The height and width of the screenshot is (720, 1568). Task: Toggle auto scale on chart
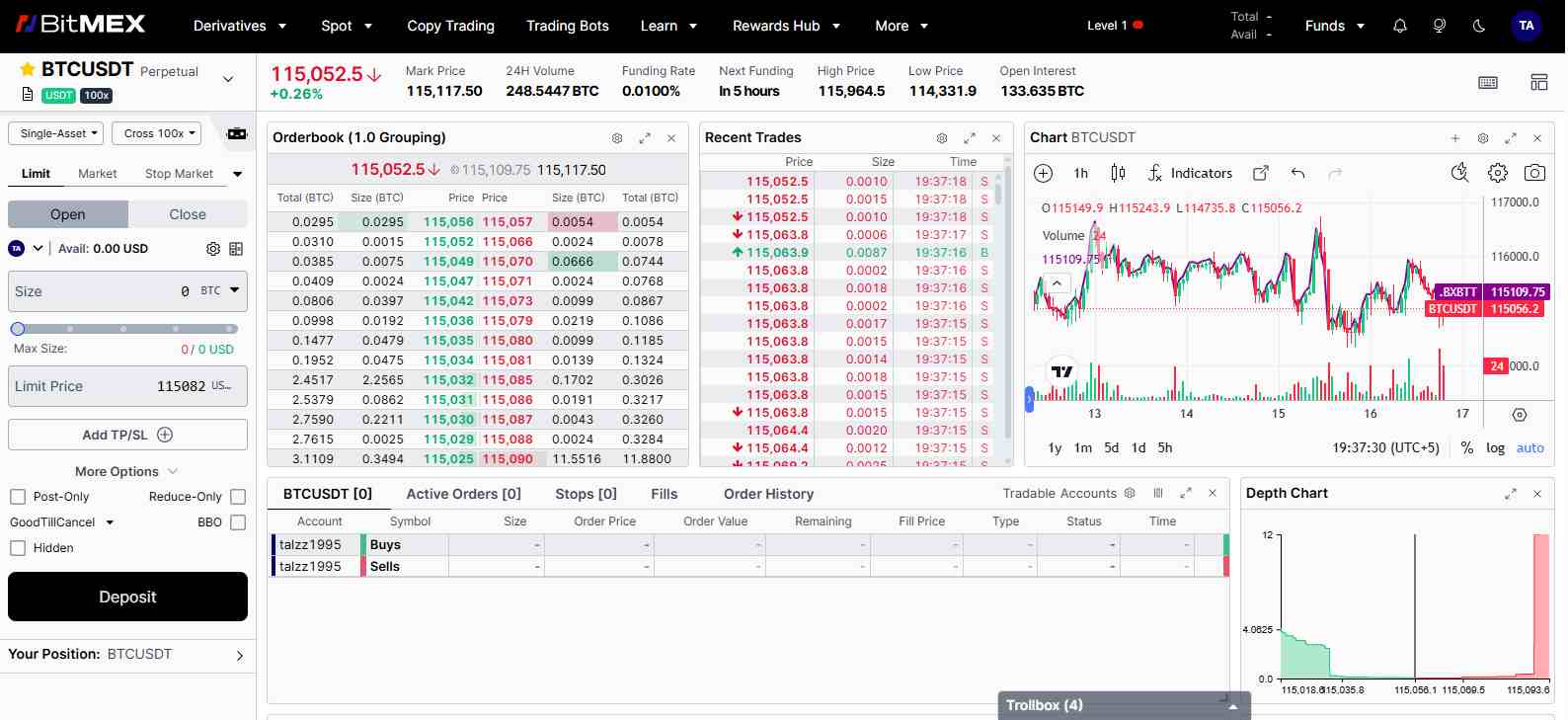click(1529, 448)
